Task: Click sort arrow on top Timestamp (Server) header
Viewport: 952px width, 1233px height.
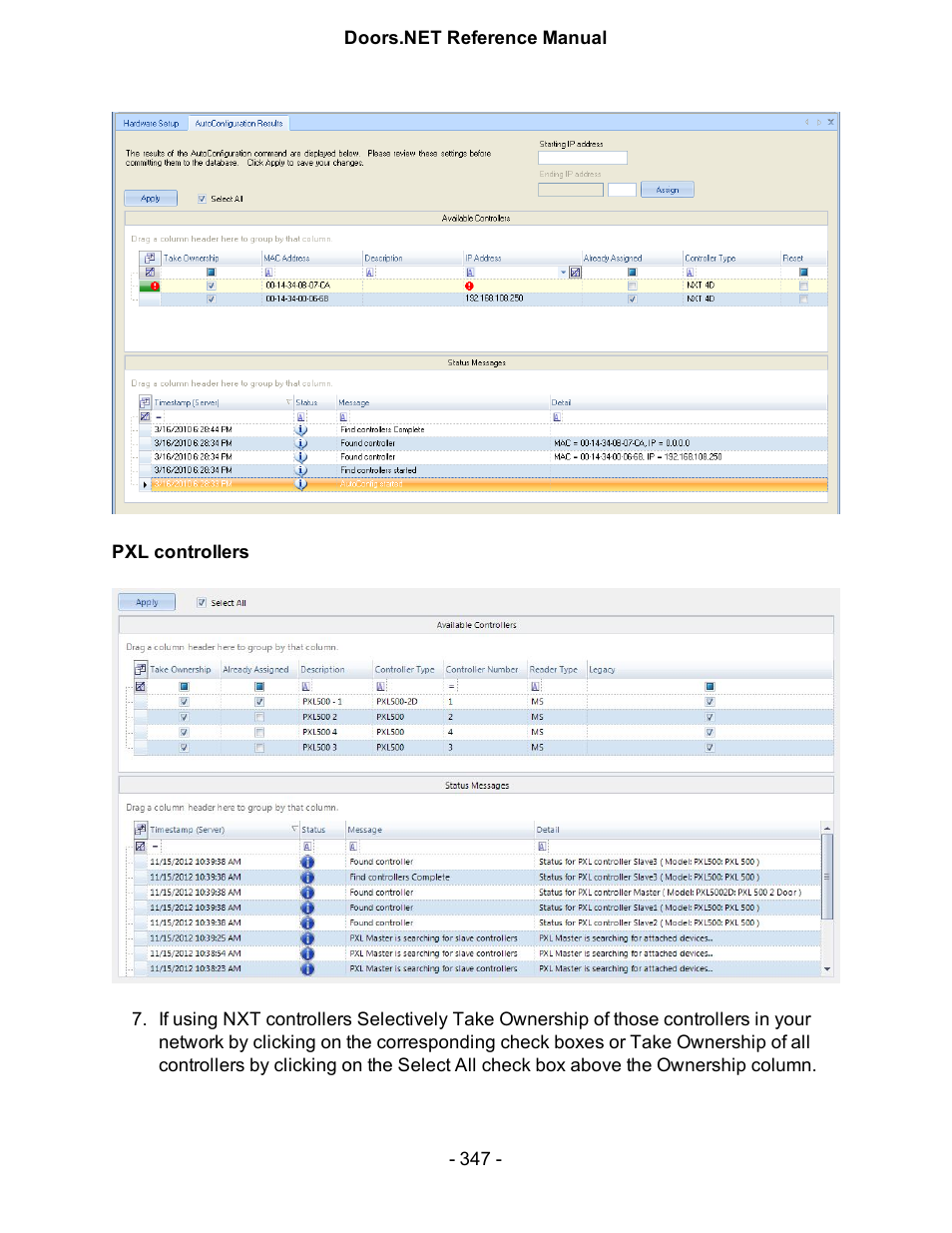Action: click(288, 402)
